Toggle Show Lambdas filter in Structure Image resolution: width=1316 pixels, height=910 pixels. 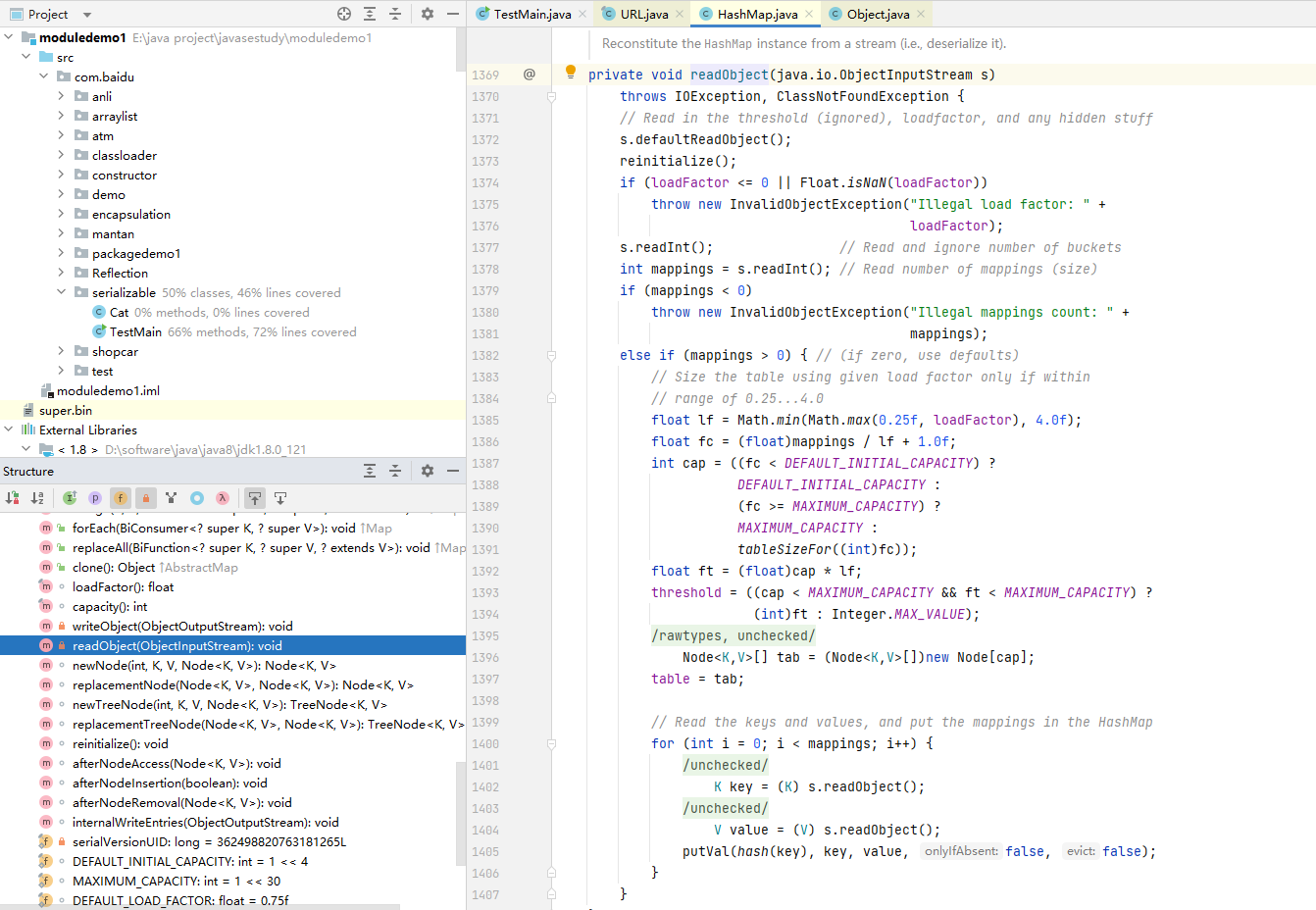click(x=223, y=498)
